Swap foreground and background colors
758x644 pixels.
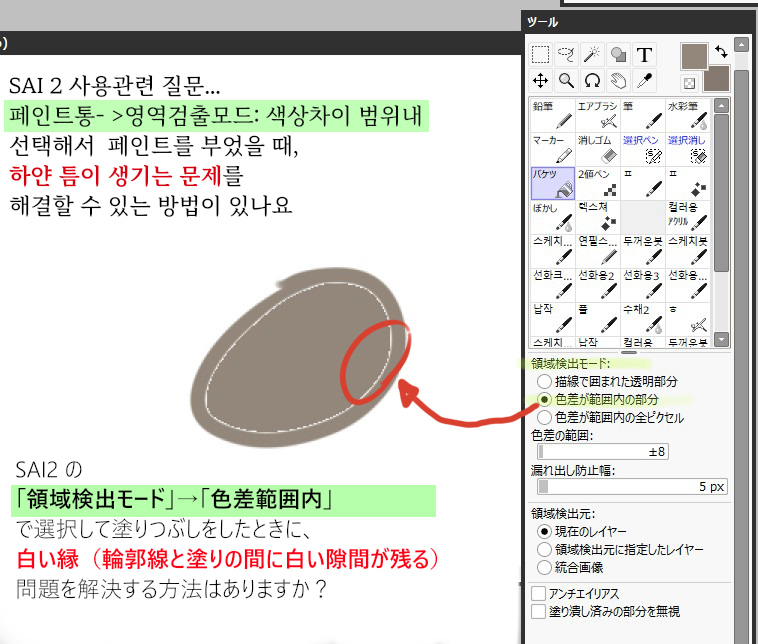pos(721,51)
